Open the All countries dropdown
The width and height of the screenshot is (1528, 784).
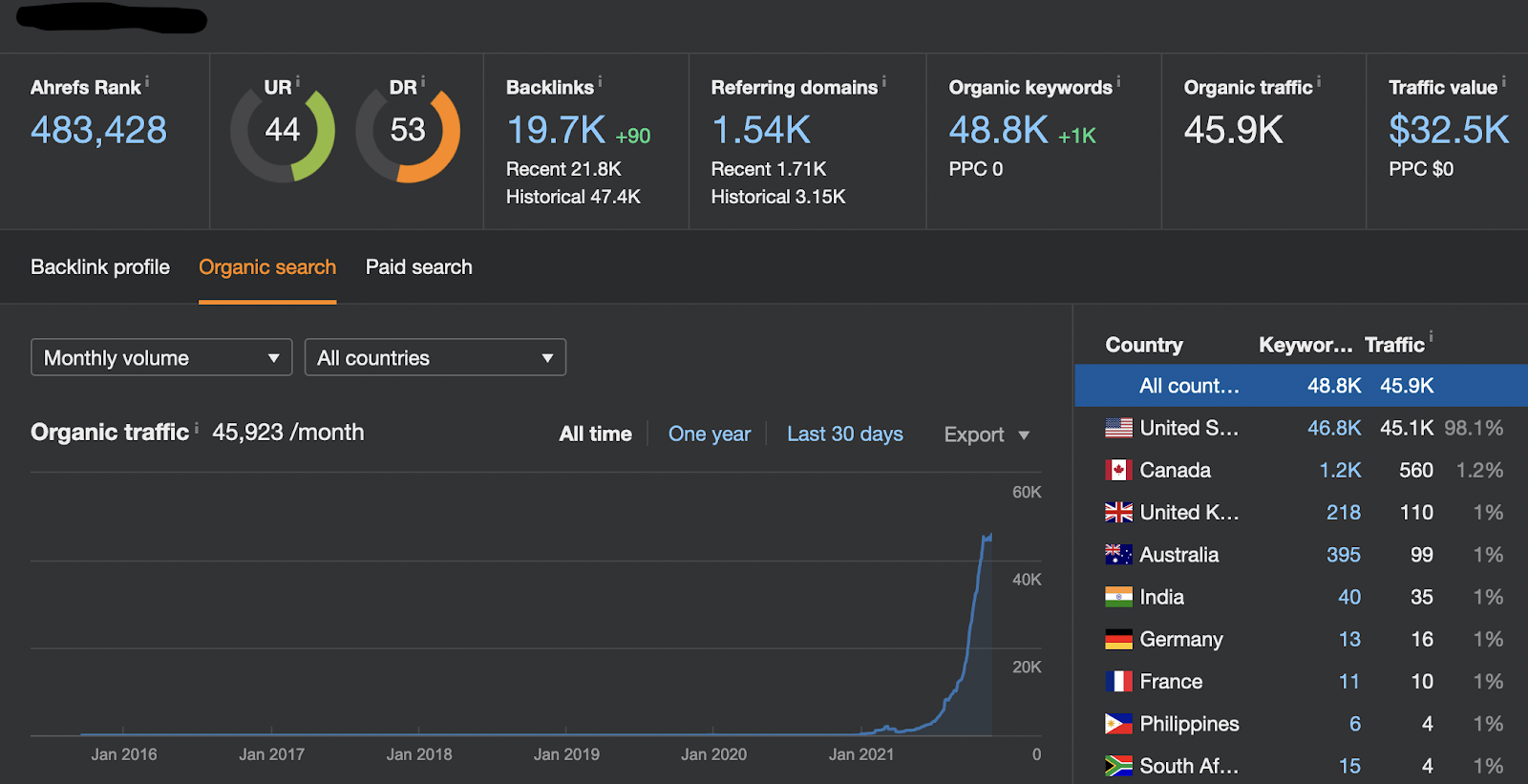[x=435, y=357]
